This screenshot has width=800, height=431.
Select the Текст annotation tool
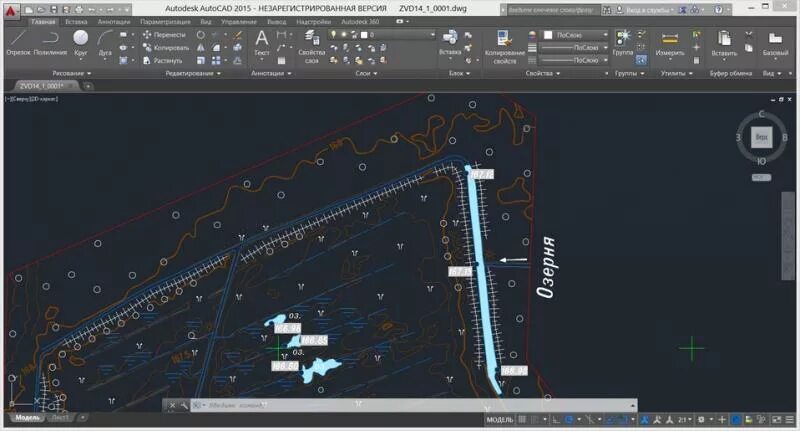[262, 42]
